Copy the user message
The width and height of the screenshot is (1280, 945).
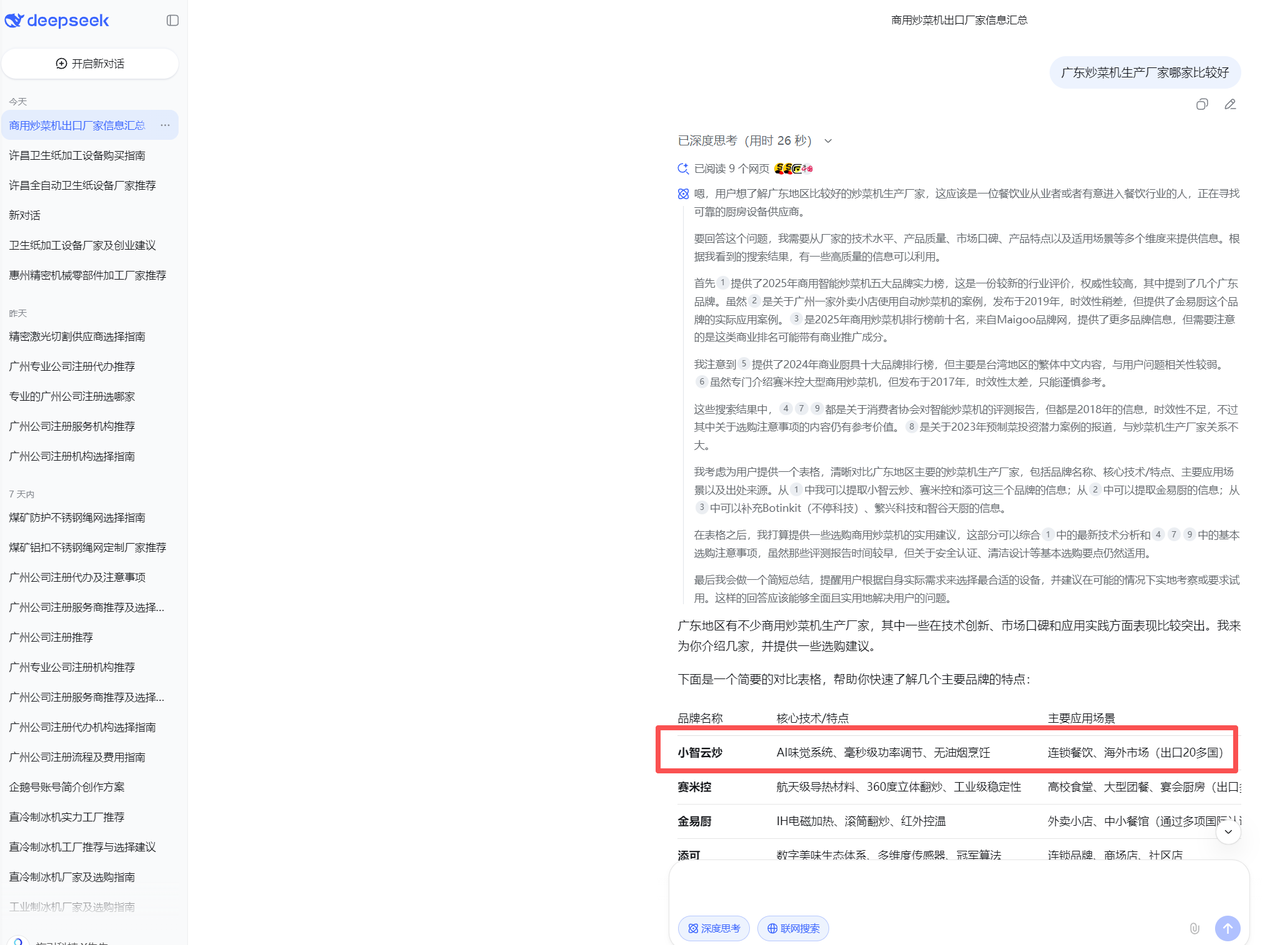tap(1202, 104)
